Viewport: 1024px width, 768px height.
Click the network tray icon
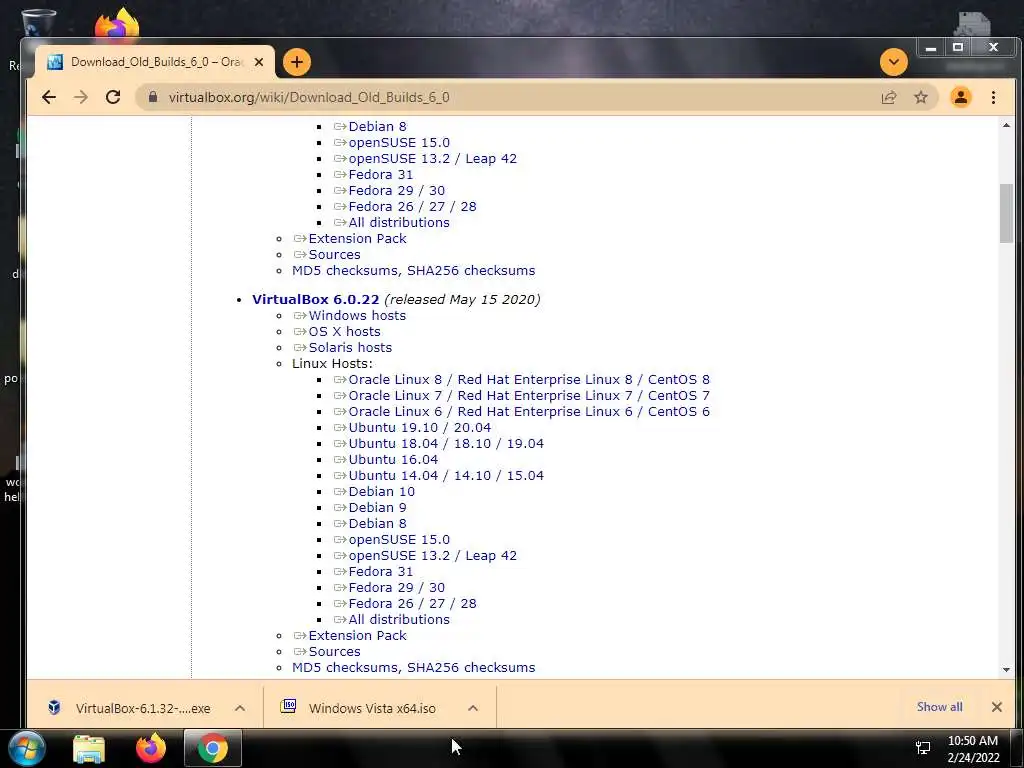(923, 748)
